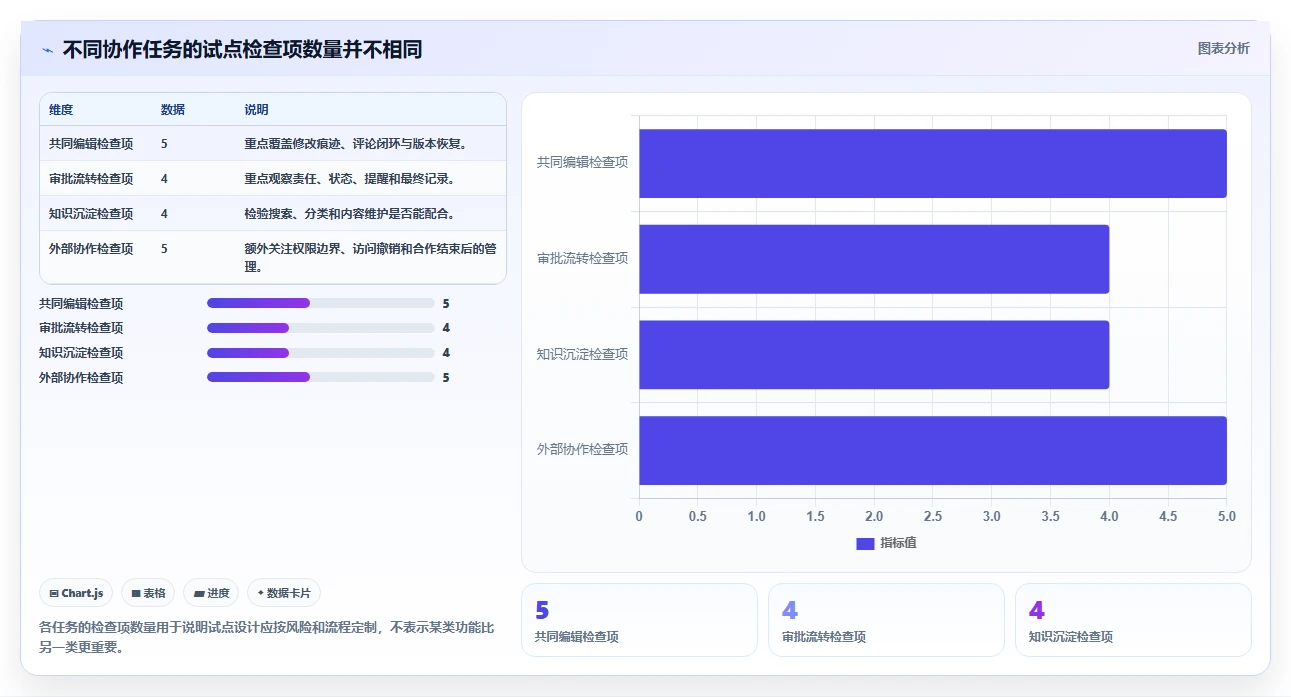
Task: Click description 检验搜索、分类和内容维护是否能配合
Action: click(x=350, y=214)
